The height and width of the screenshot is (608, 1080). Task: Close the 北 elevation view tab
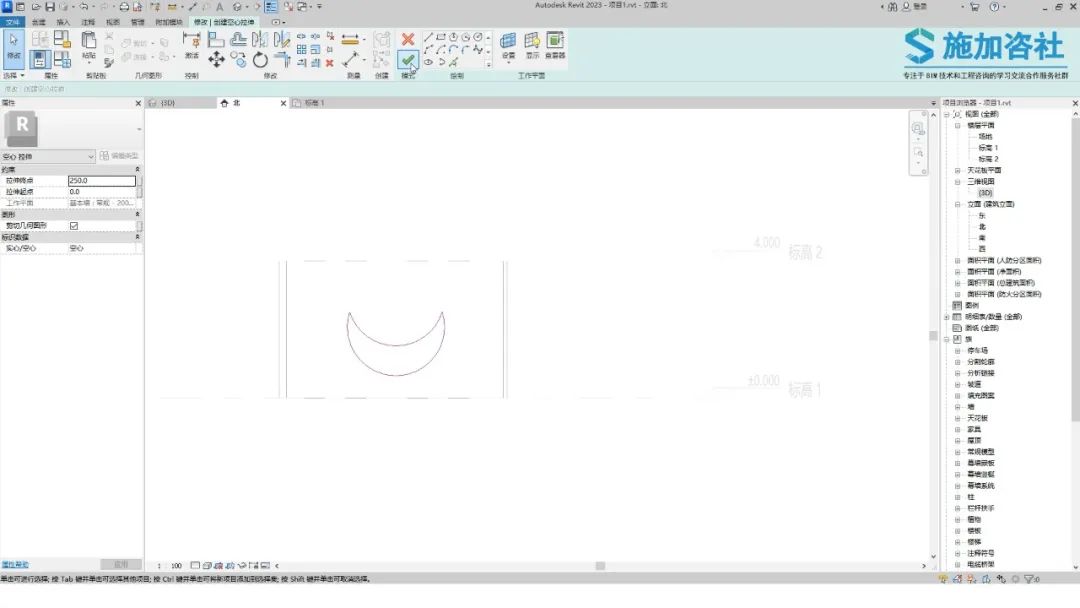pyautogui.click(x=283, y=103)
